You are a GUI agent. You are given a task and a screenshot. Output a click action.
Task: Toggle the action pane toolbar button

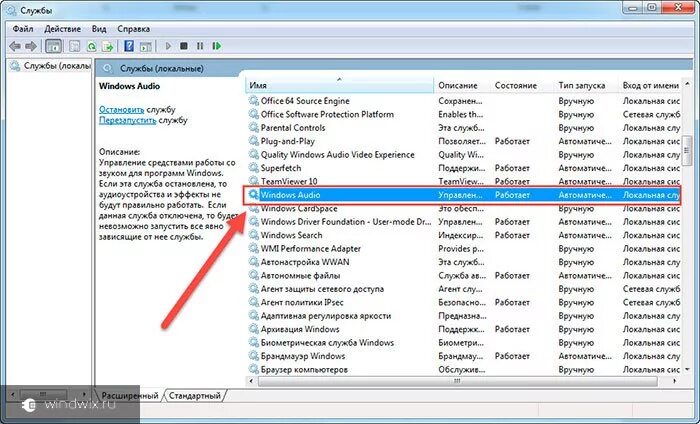click(x=146, y=46)
